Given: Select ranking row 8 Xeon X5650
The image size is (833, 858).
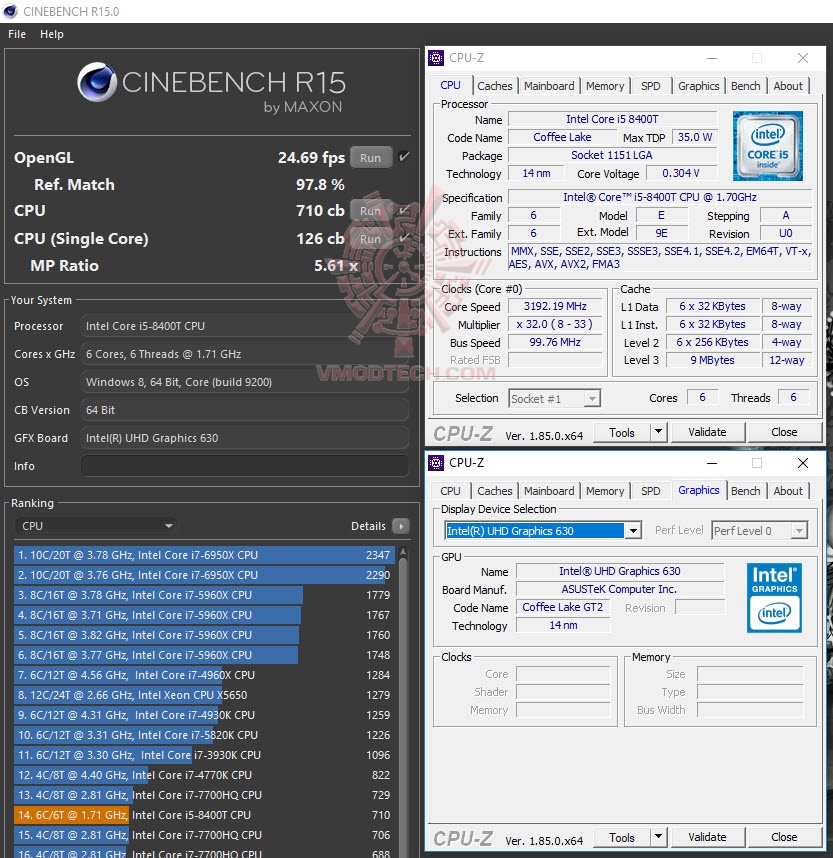Looking at the screenshot, I should click(x=204, y=695).
